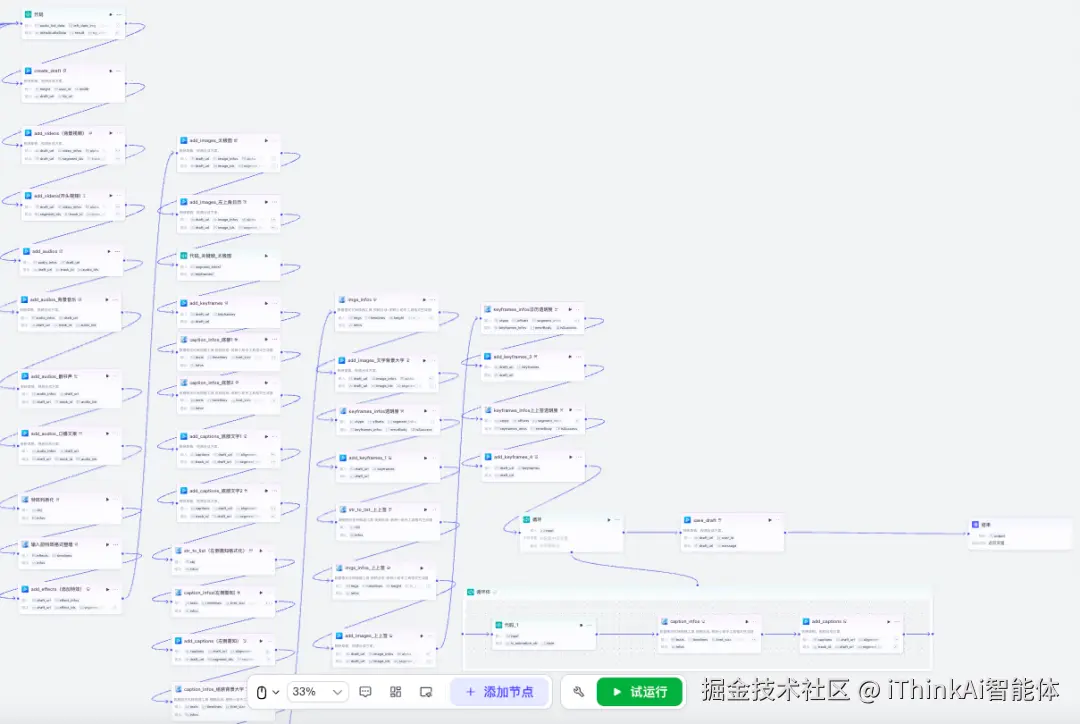Viewport: 1080px width, 724px height.
Task: Click the mouse interaction mode icon
Action: tap(262, 692)
